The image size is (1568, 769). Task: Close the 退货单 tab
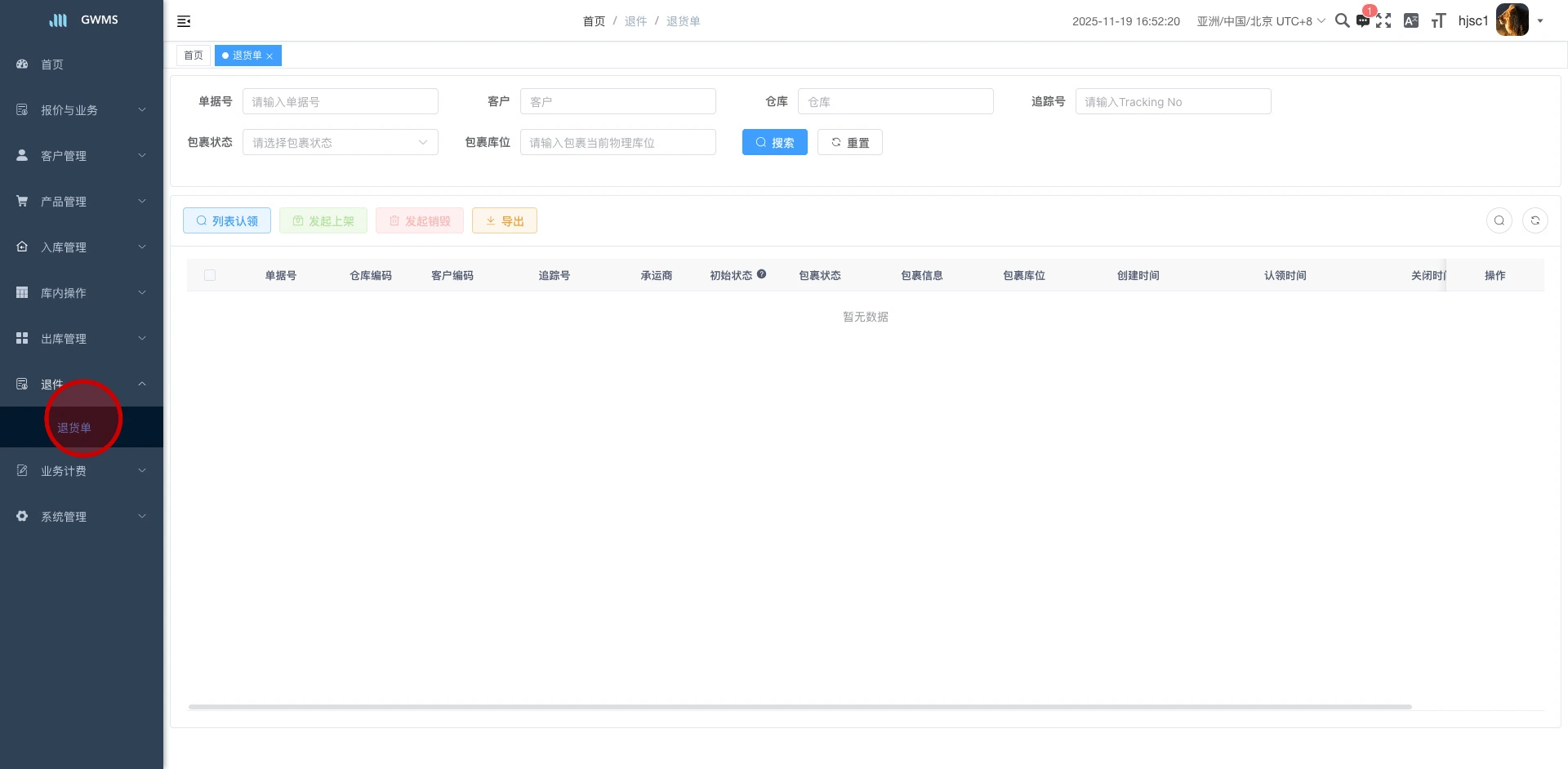[270, 56]
